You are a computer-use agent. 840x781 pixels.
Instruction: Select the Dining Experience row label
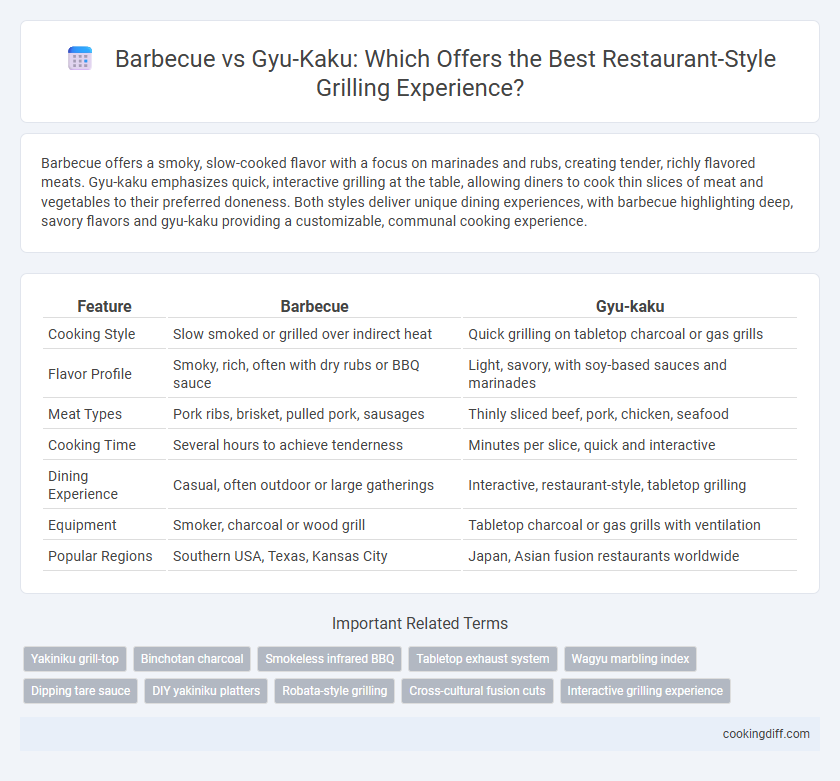point(82,485)
